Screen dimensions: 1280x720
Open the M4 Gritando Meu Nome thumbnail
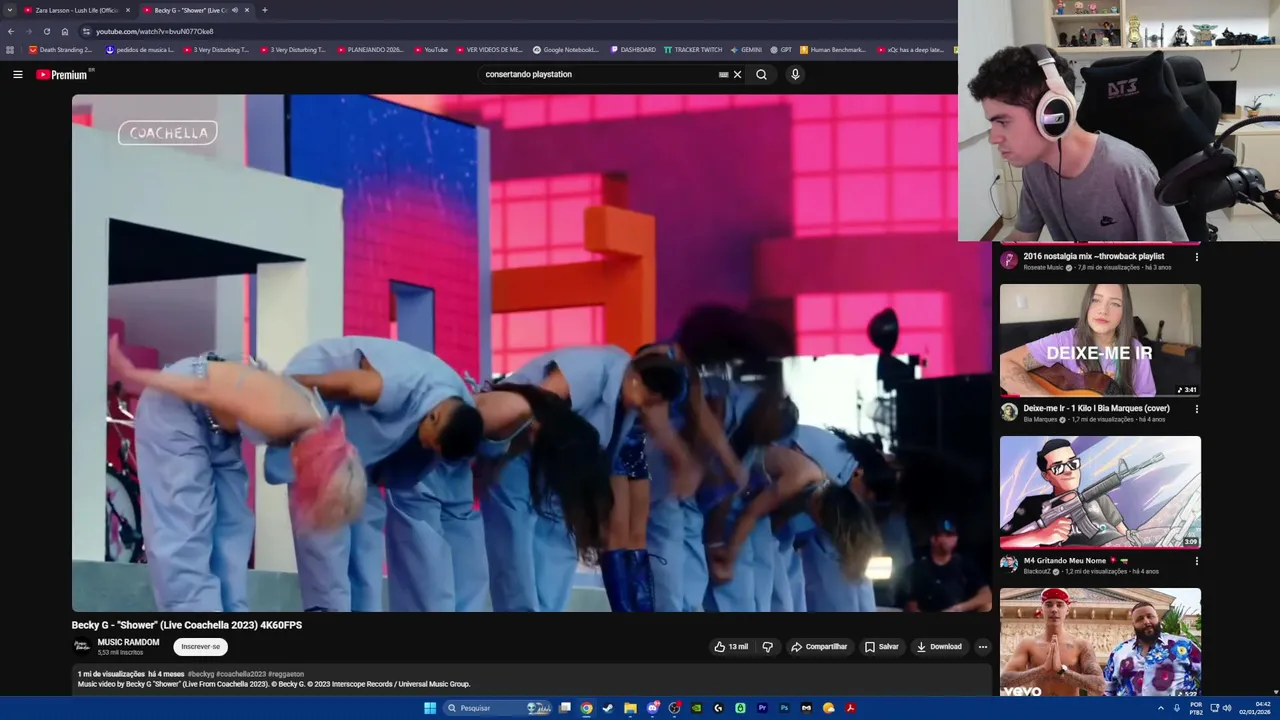click(x=1100, y=492)
